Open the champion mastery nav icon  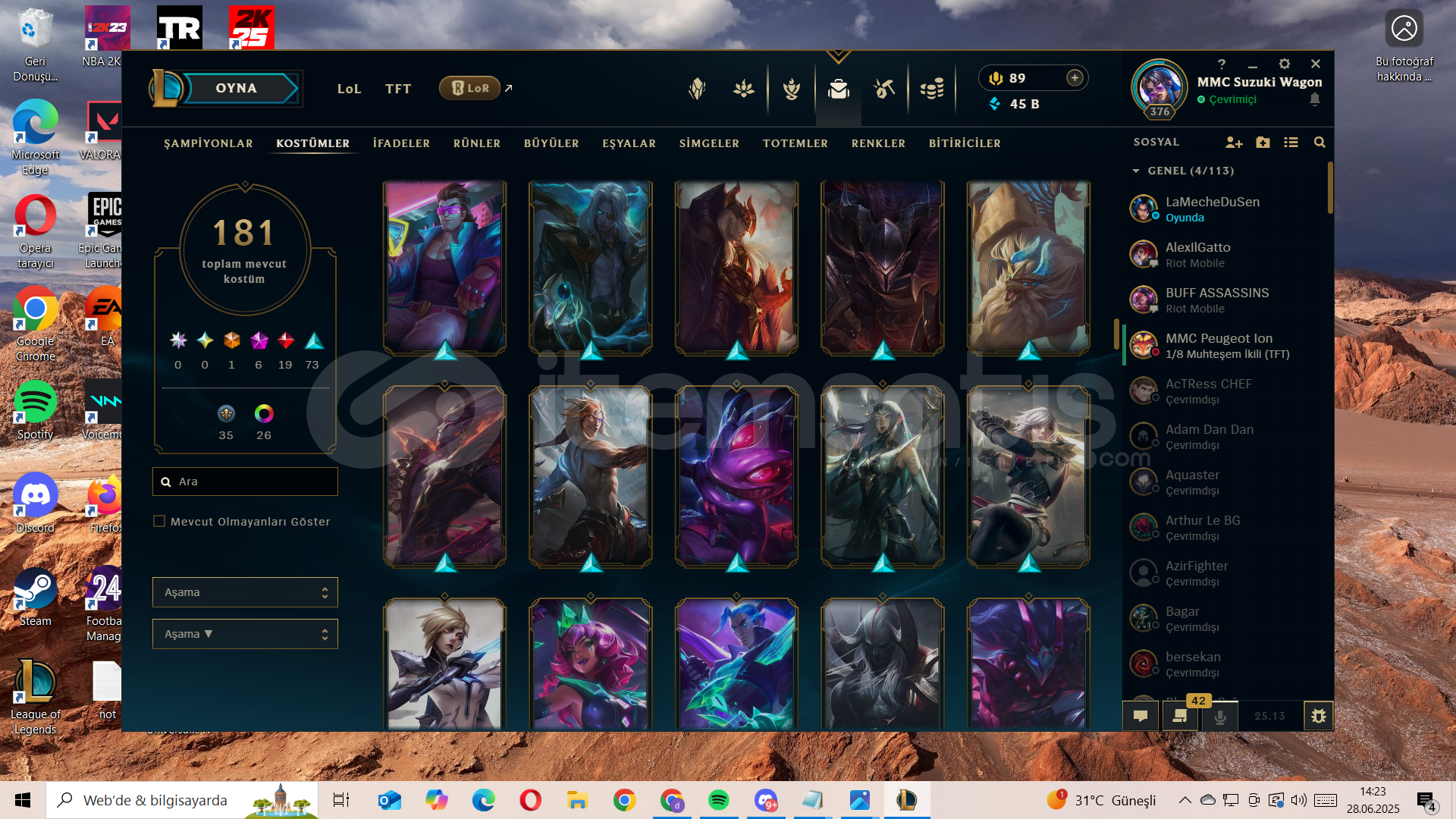[697, 89]
